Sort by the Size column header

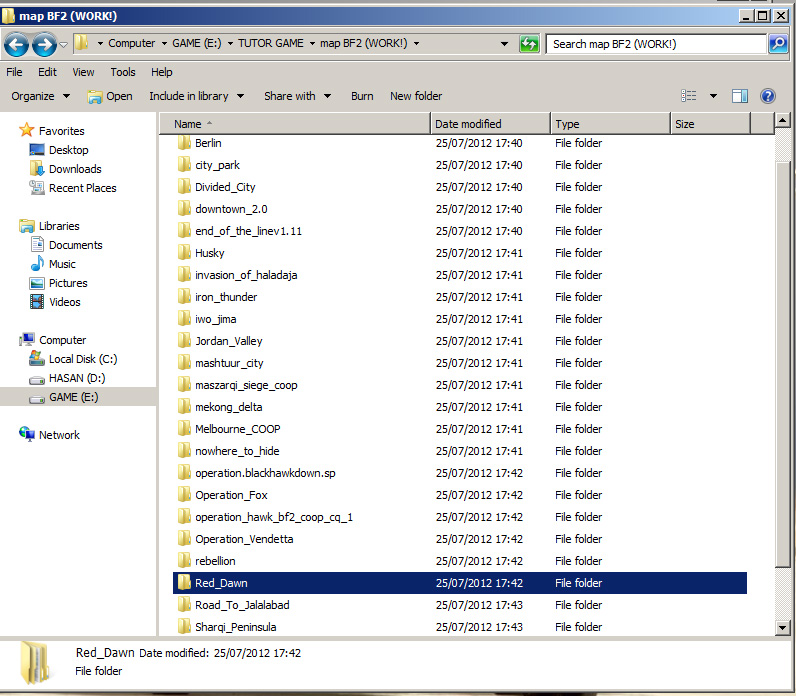tap(711, 124)
